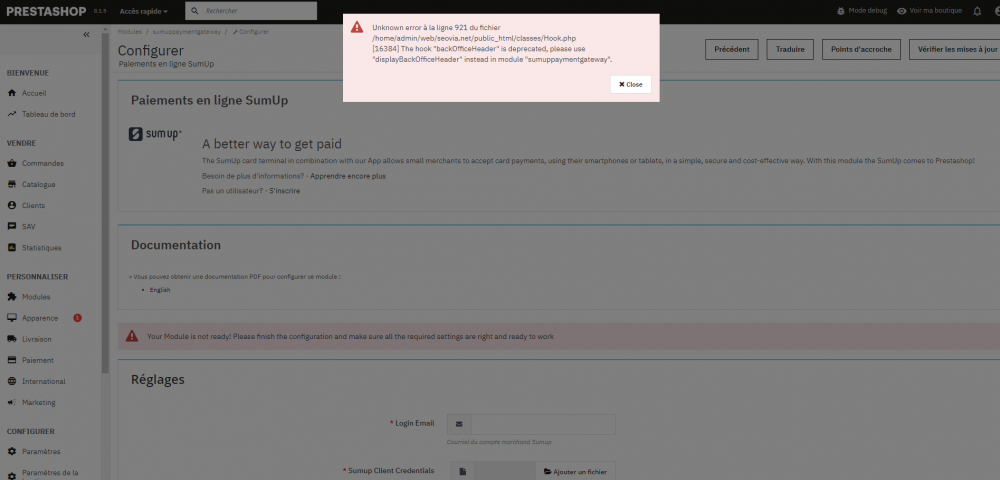Viewport: 1000px width, 480px height.
Task: Click the Login Email input field
Action: (x=543, y=425)
